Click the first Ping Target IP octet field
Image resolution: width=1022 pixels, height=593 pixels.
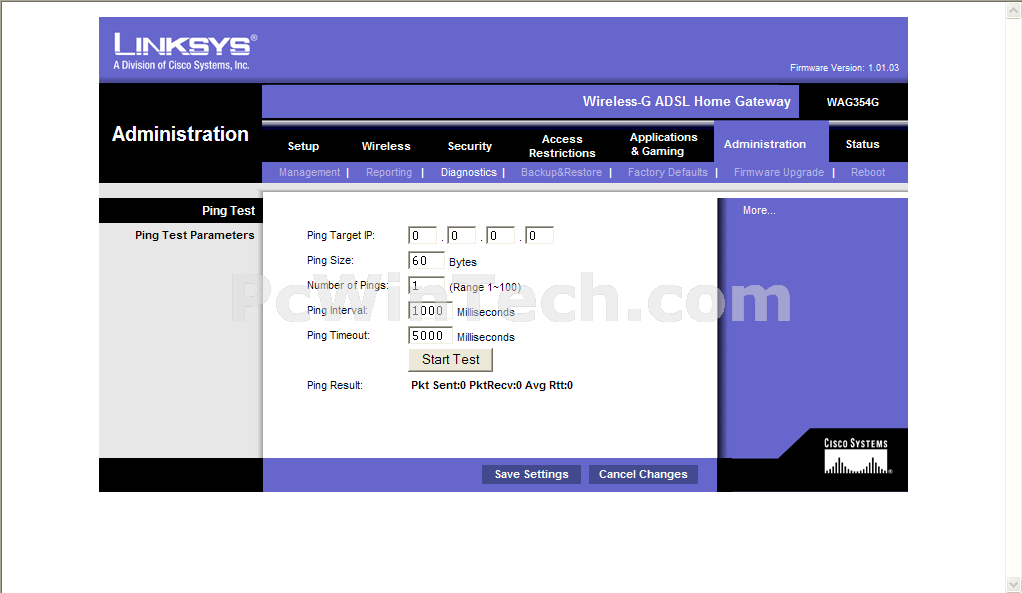tap(422, 235)
